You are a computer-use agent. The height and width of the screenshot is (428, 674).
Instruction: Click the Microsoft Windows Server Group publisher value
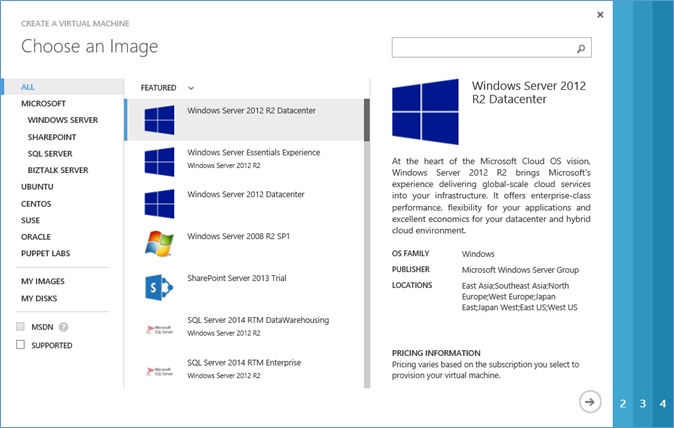tap(520, 270)
